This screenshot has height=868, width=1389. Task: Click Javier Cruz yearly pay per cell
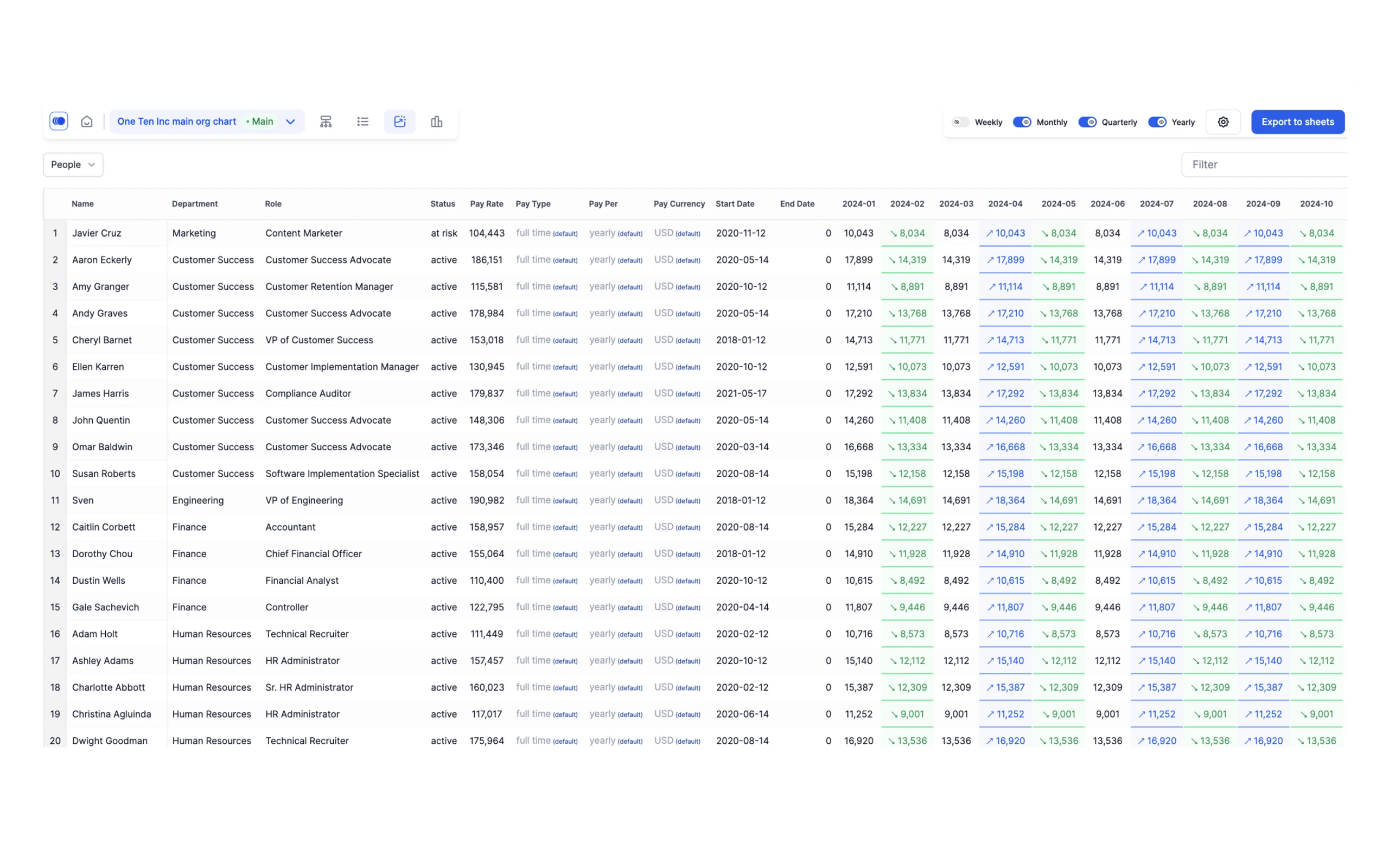615,233
